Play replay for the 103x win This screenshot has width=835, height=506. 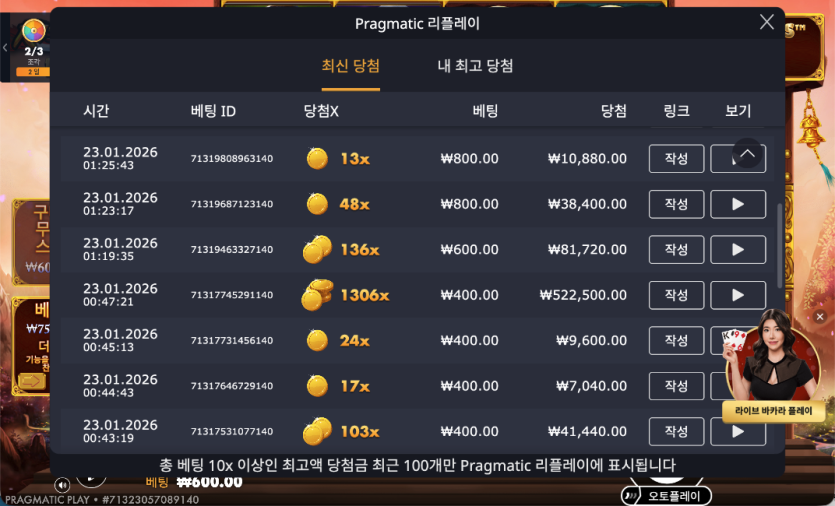coord(738,431)
